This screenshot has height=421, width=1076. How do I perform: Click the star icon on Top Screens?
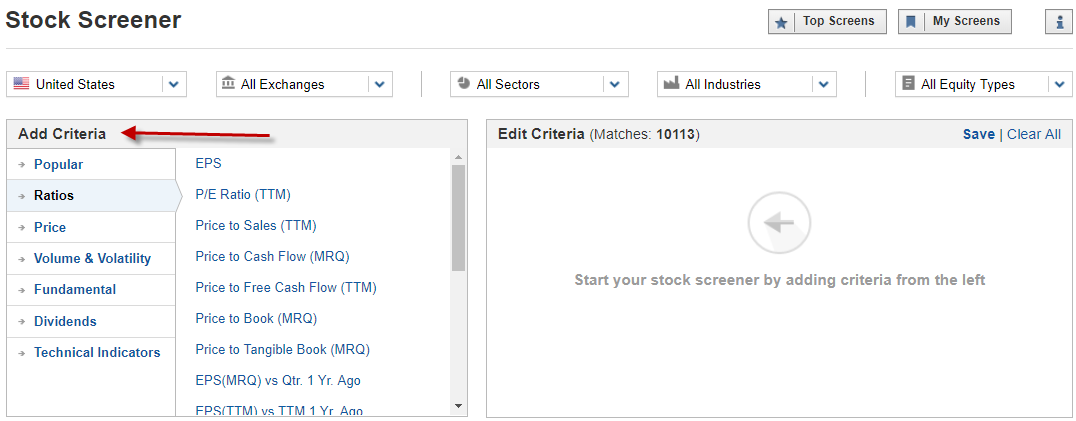pos(781,22)
